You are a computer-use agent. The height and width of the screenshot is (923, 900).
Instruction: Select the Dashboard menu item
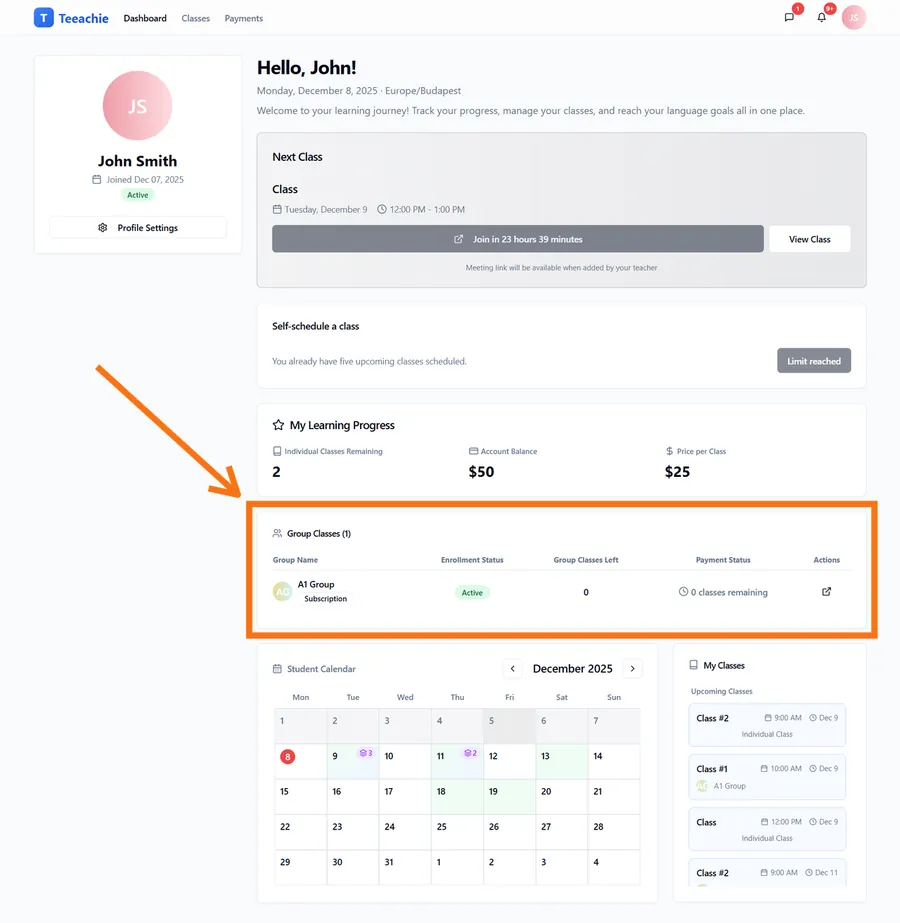[145, 18]
